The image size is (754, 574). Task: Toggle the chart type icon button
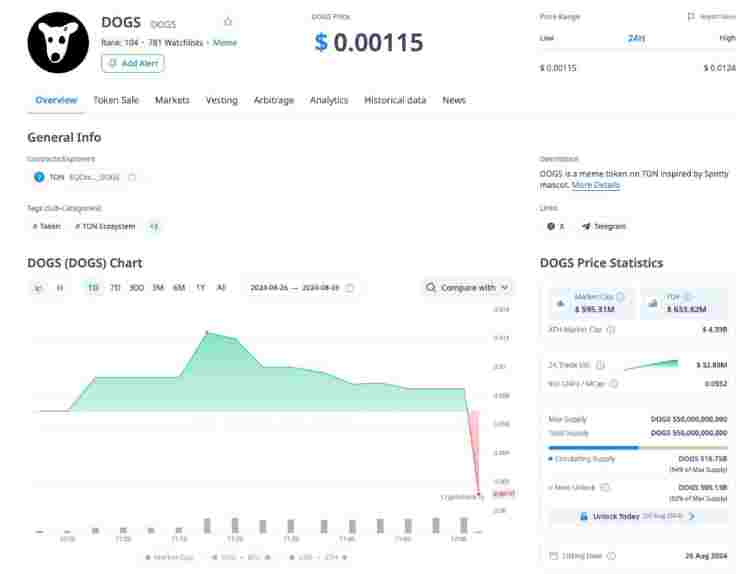pos(38,288)
